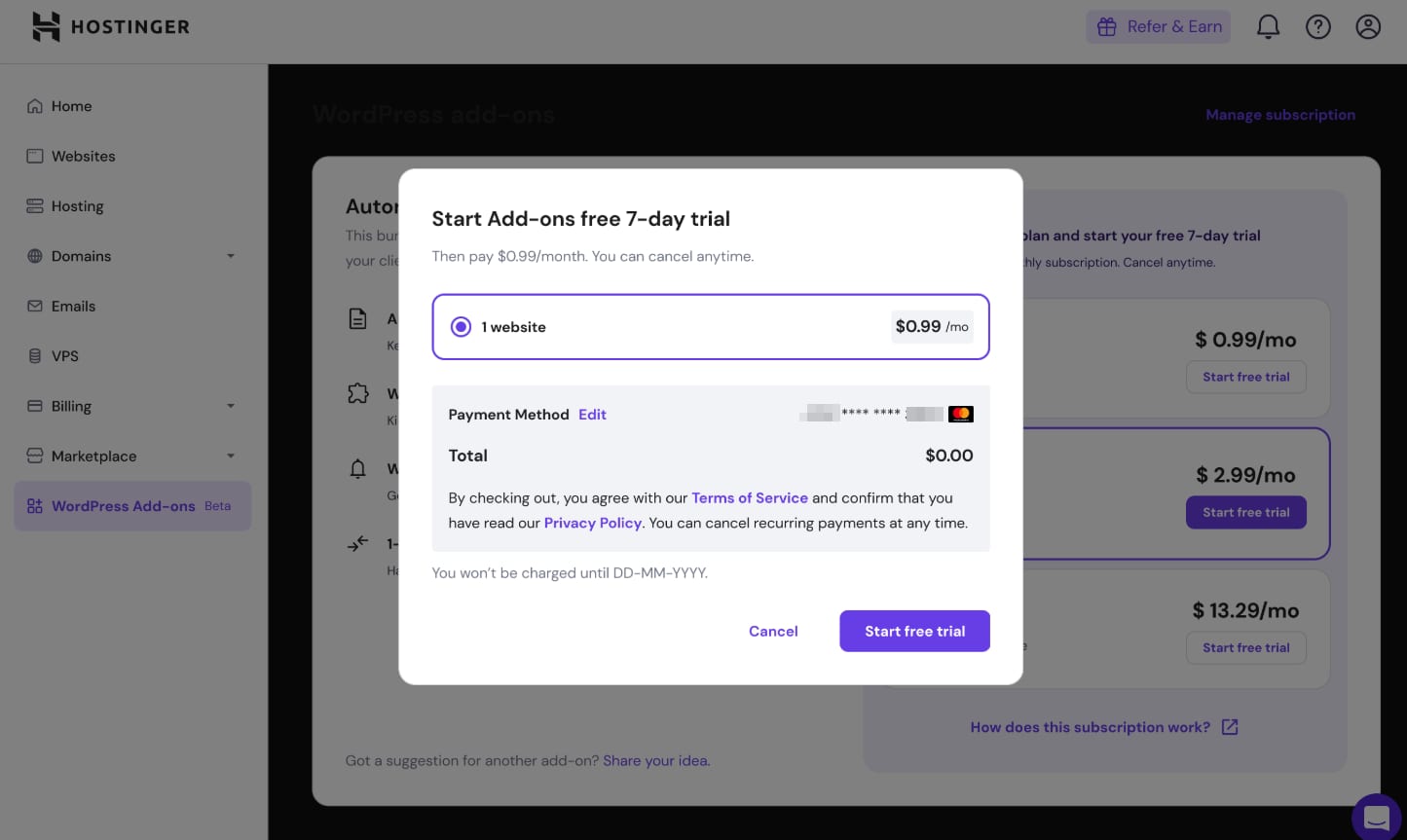
Task: Expand the Marketplace menu arrow
Action: (231, 457)
